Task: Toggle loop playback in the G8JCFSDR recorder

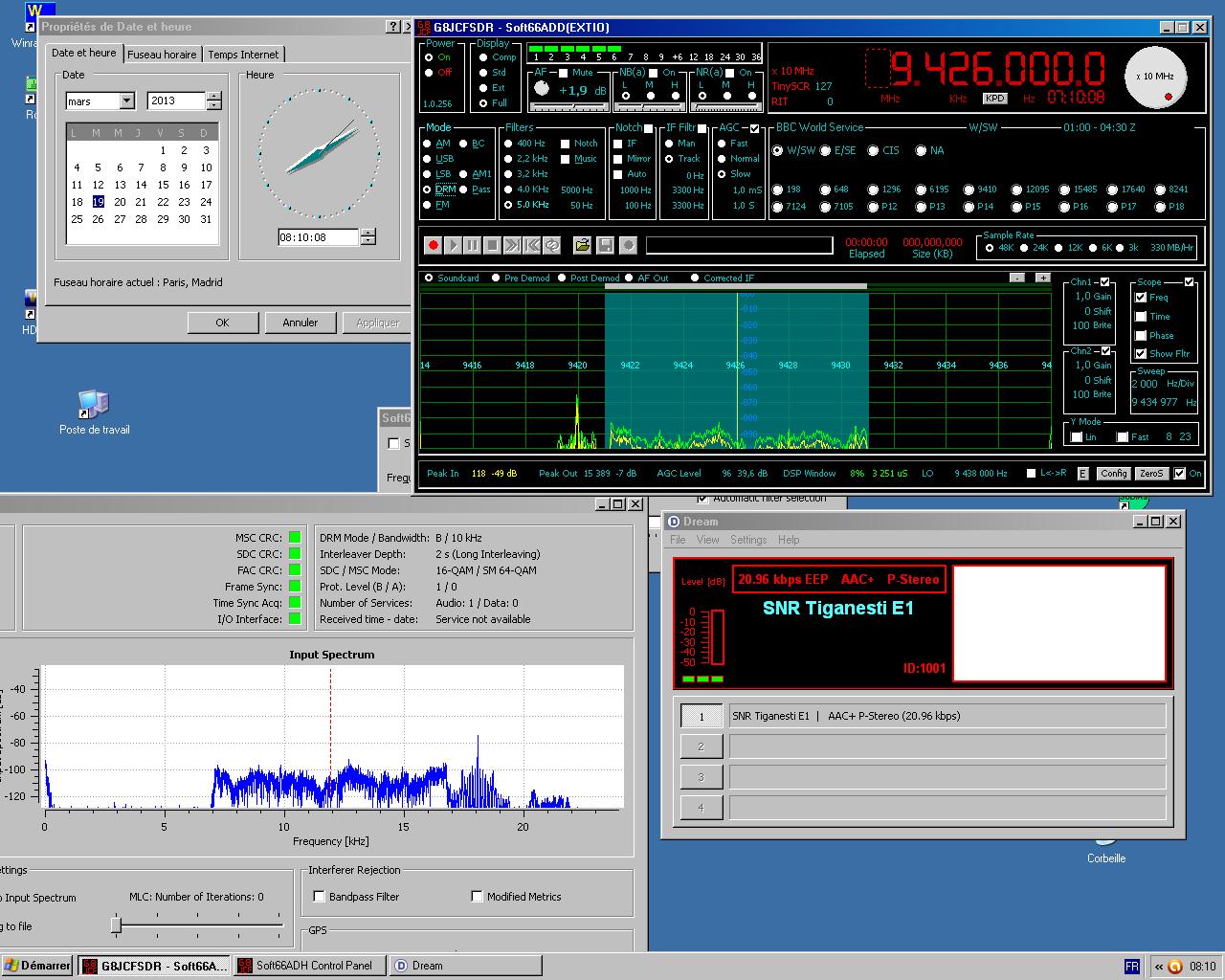Action: click(x=552, y=246)
